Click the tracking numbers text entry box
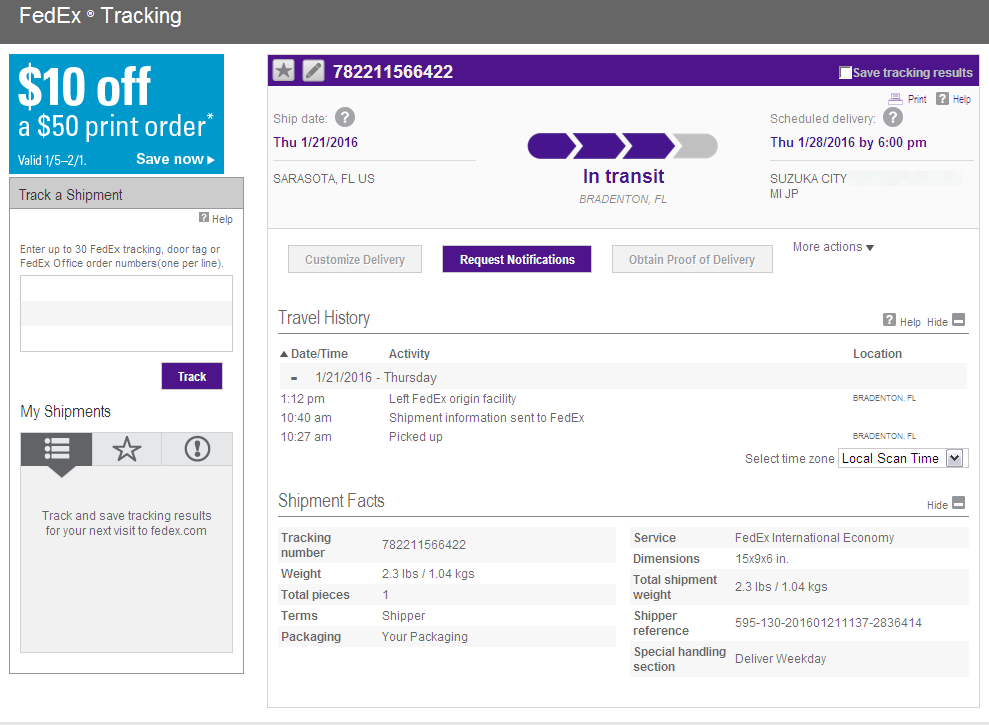The height and width of the screenshot is (725, 989). pyautogui.click(x=126, y=313)
